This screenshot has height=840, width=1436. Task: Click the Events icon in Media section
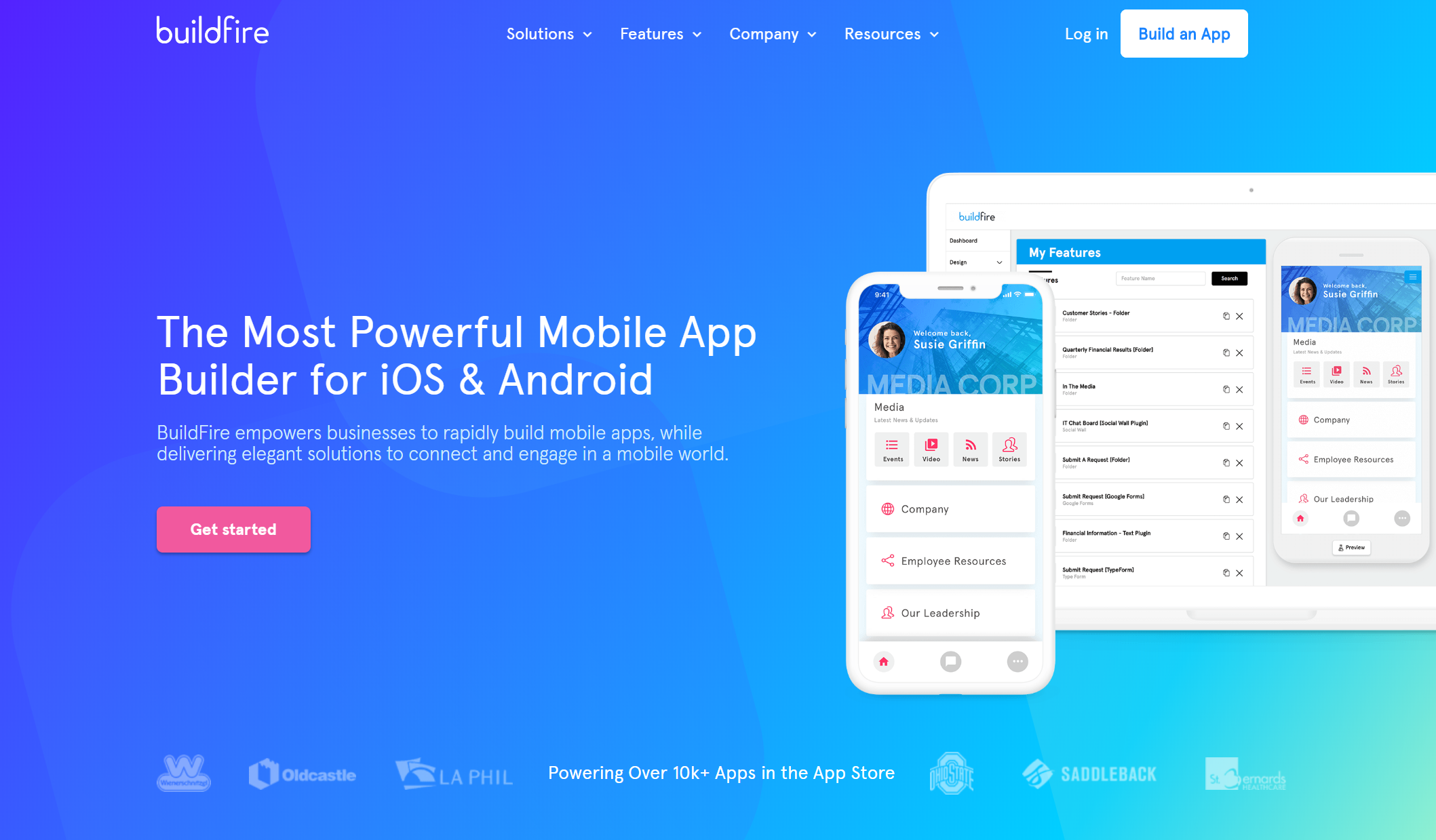point(891,449)
